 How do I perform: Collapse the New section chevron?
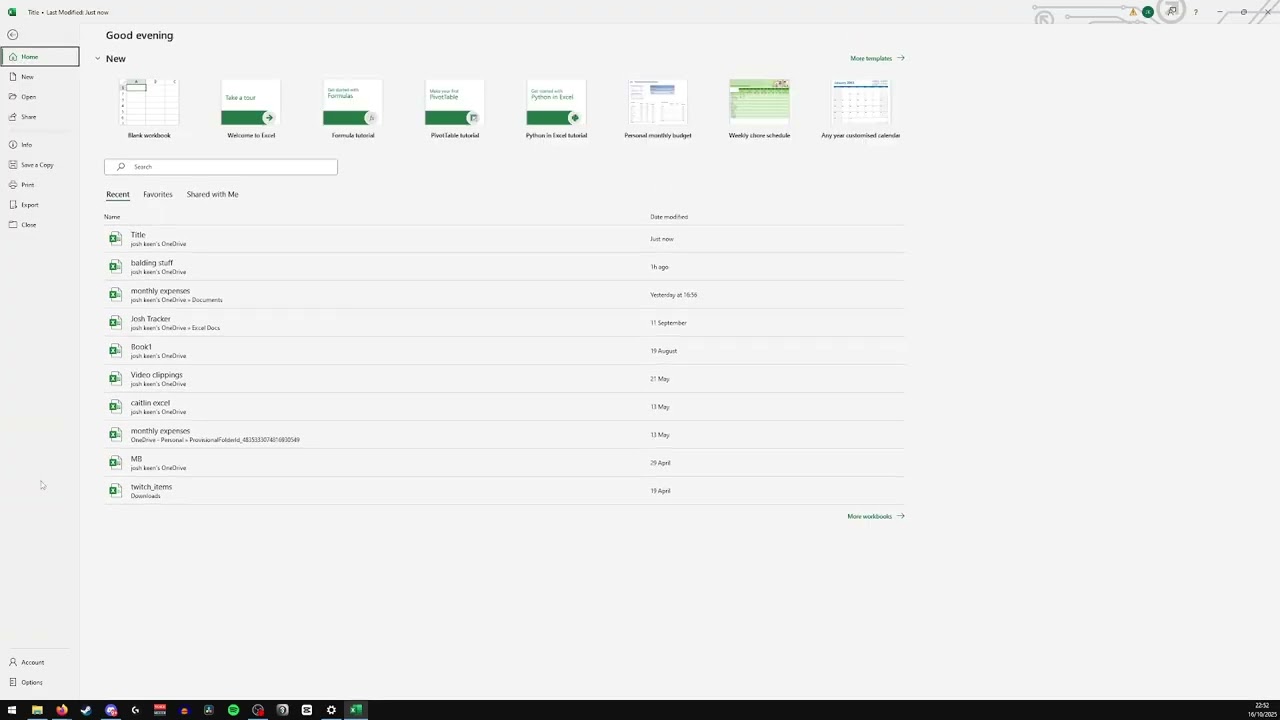[x=97, y=58]
